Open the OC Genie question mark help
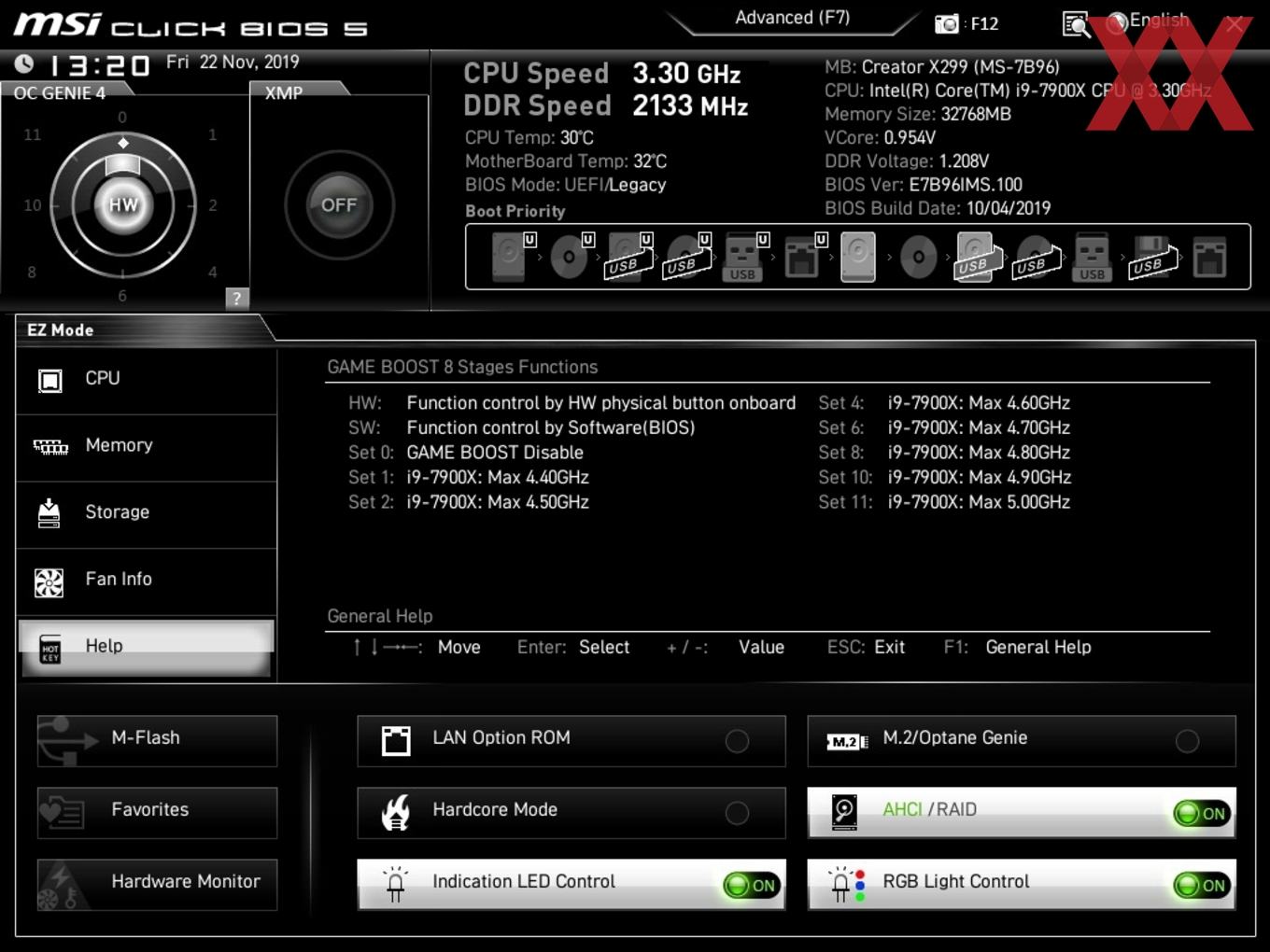Image resolution: width=1270 pixels, height=952 pixels. [x=237, y=298]
